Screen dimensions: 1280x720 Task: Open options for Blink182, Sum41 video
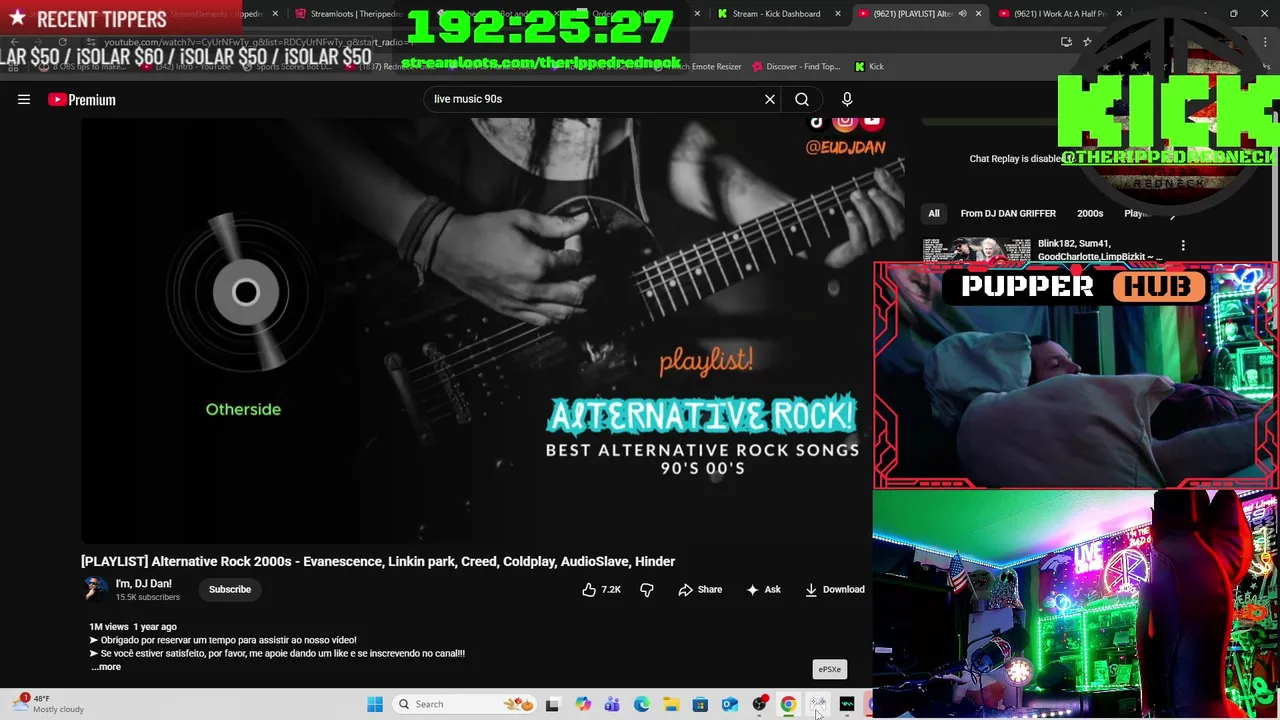[1183, 245]
